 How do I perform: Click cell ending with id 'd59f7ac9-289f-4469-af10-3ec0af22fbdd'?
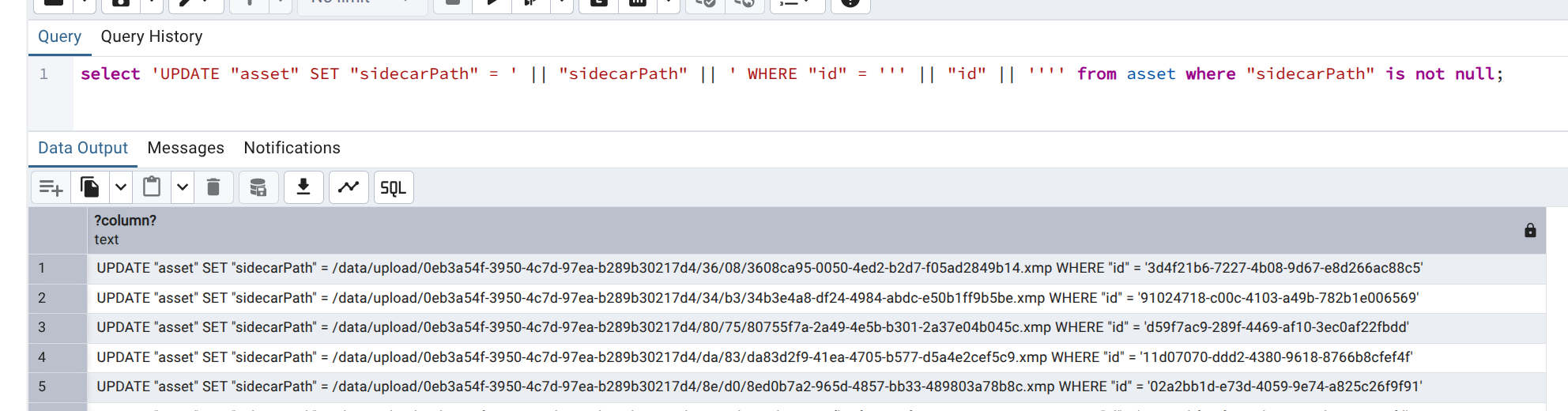(x=816, y=327)
